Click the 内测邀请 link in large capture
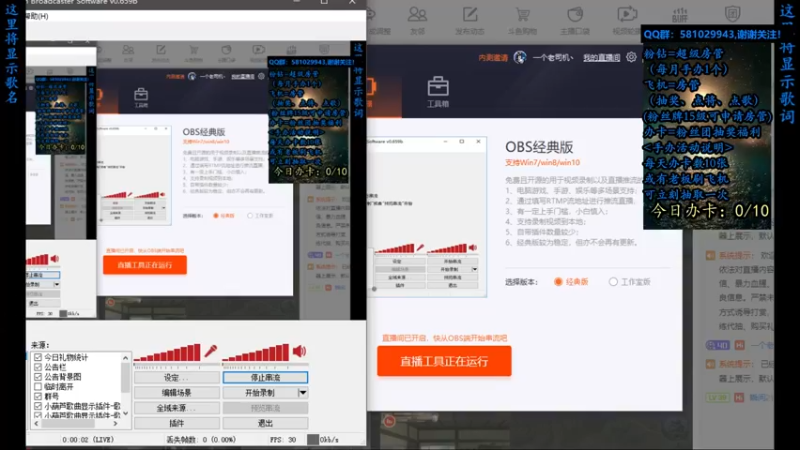Viewport: 800px width, 450px height. coord(493,57)
